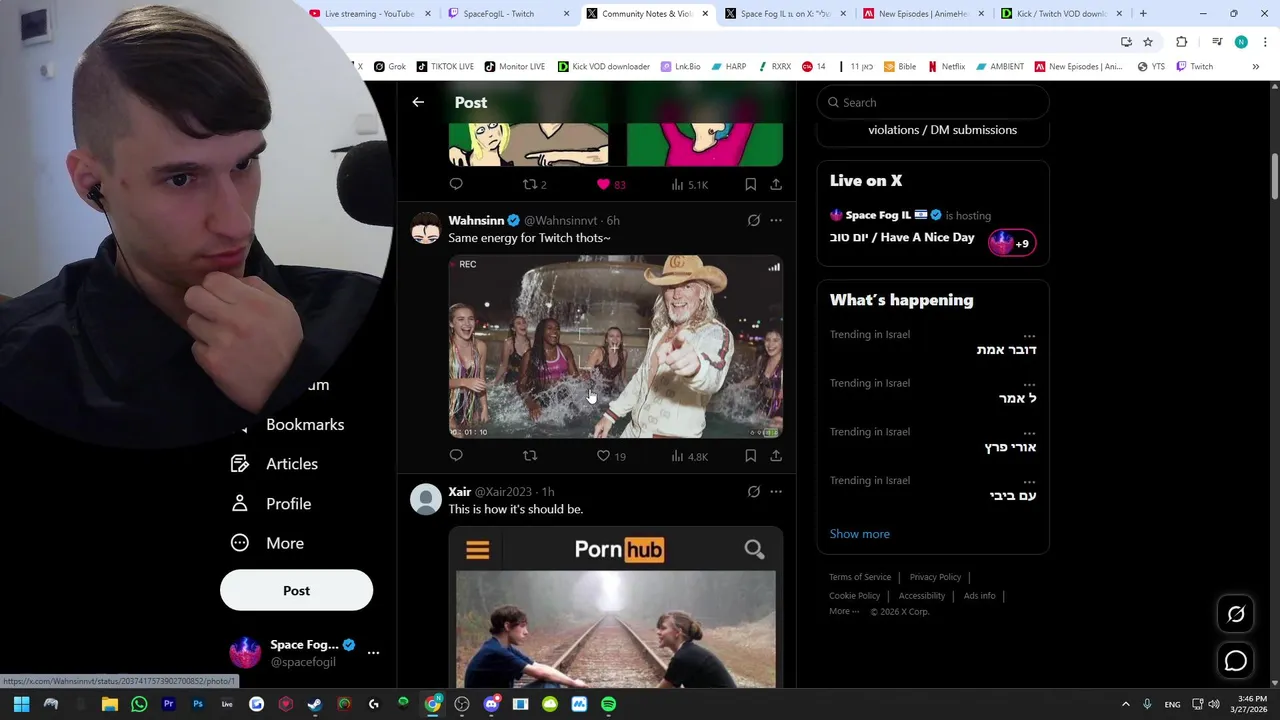Repost Wahnsinn's tweet
The height and width of the screenshot is (720, 1280).
click(x=530, y=456)
